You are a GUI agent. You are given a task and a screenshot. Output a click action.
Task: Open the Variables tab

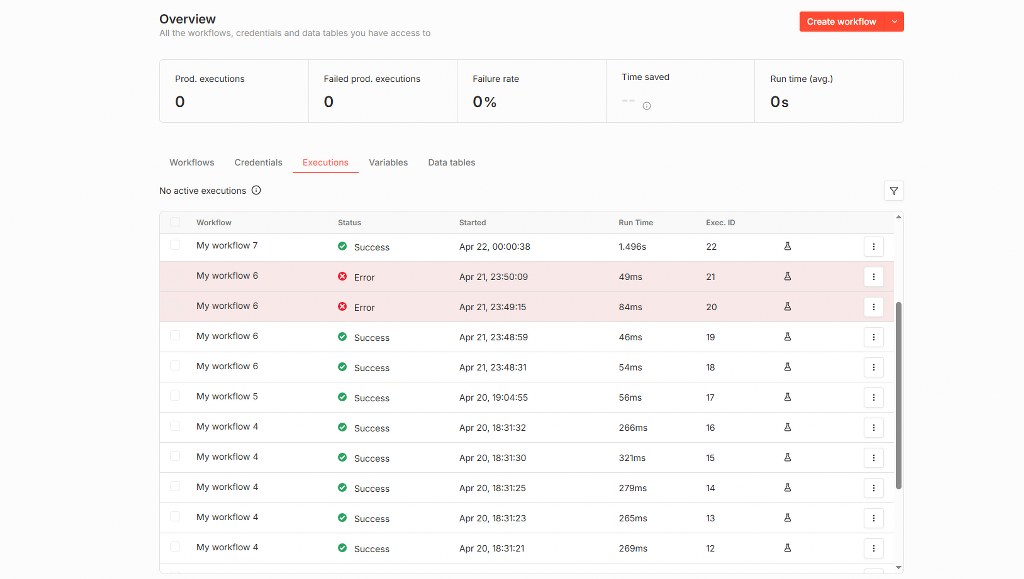(388, 163)
